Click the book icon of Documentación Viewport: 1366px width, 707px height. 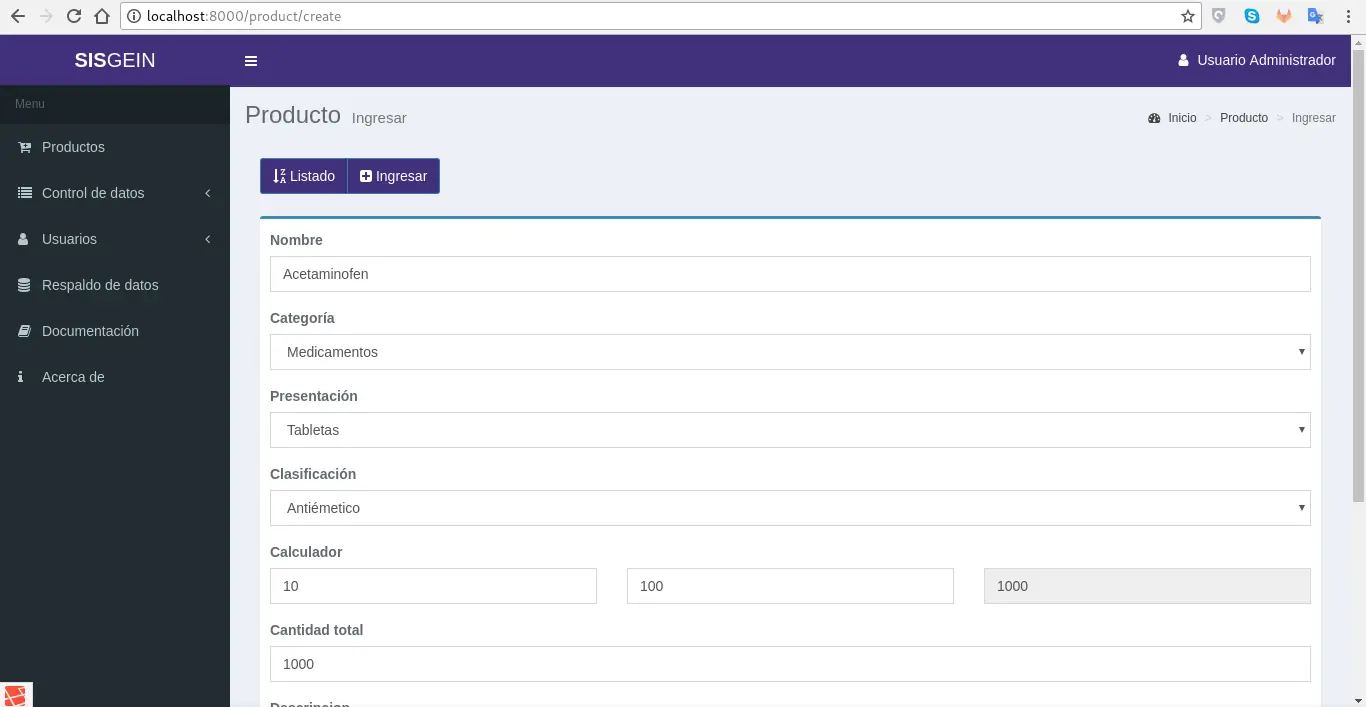coord(24,331)
